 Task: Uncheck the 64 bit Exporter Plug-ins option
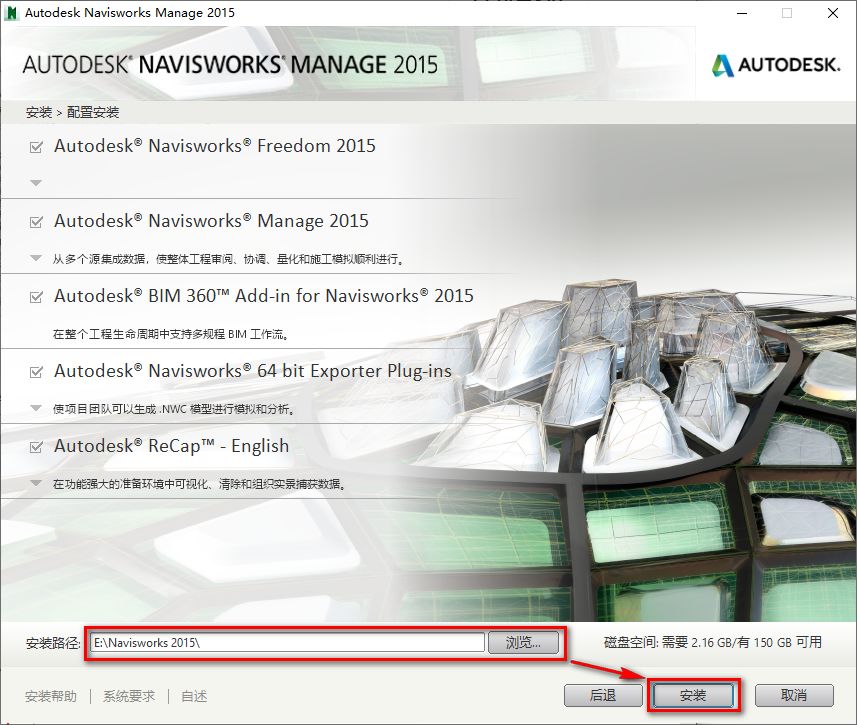(33, 371)
